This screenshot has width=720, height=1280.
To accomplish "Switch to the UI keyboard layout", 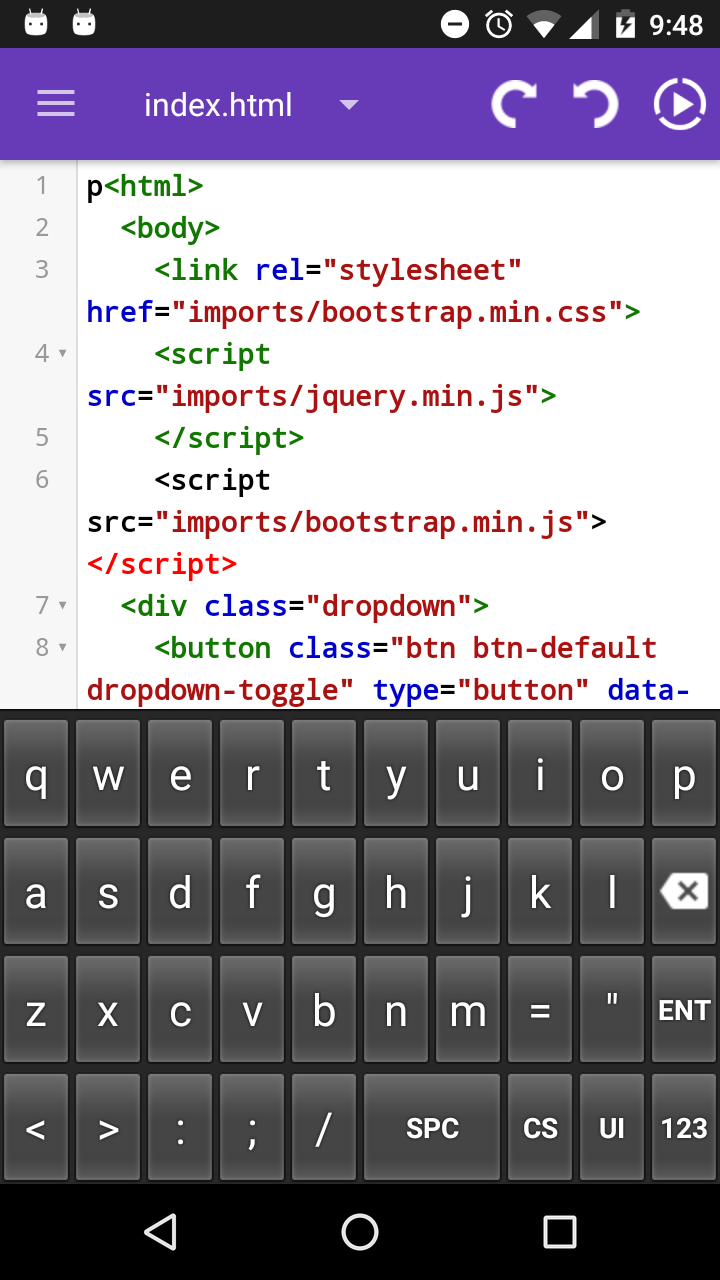I will point(612,1127).
